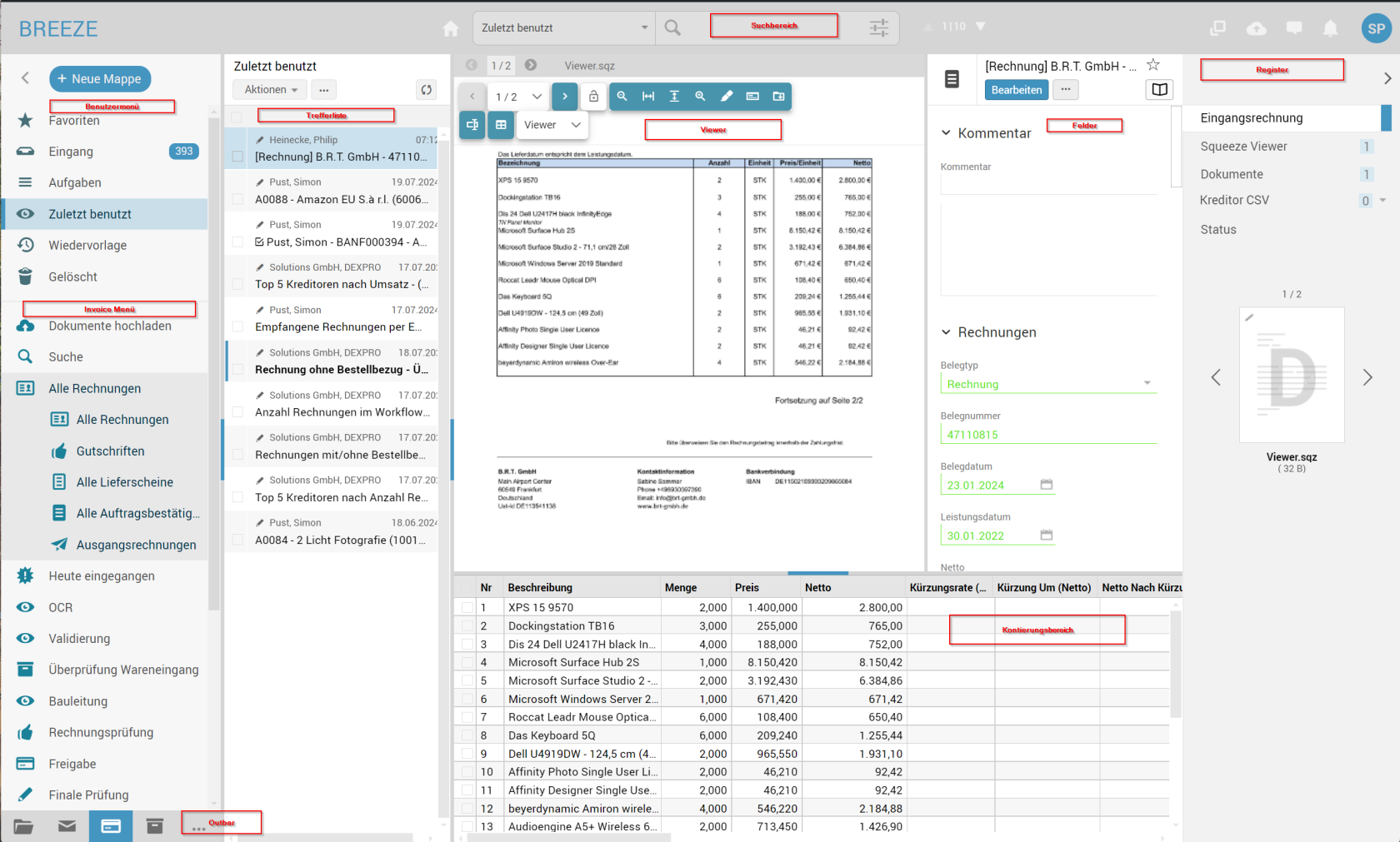Click the zoom in tool in viewer
The height and width of the screenshot is (842, 1400).
point(700,97)
